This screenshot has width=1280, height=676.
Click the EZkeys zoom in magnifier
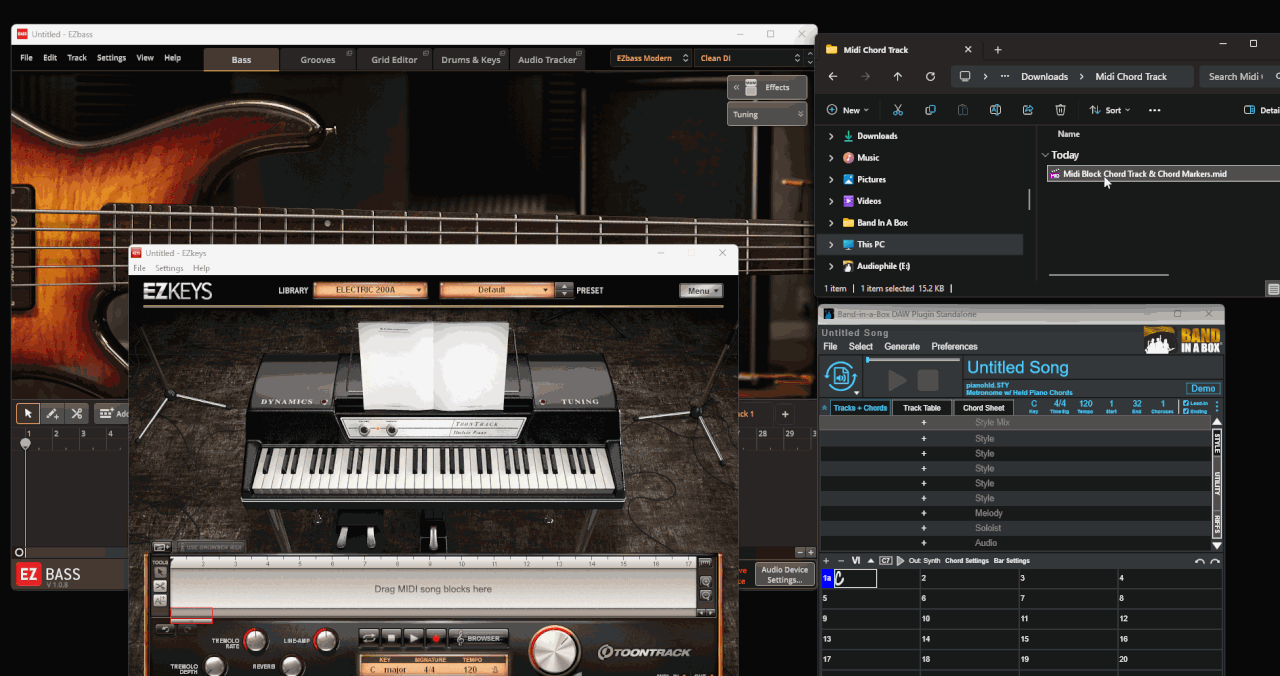point(706,580)
